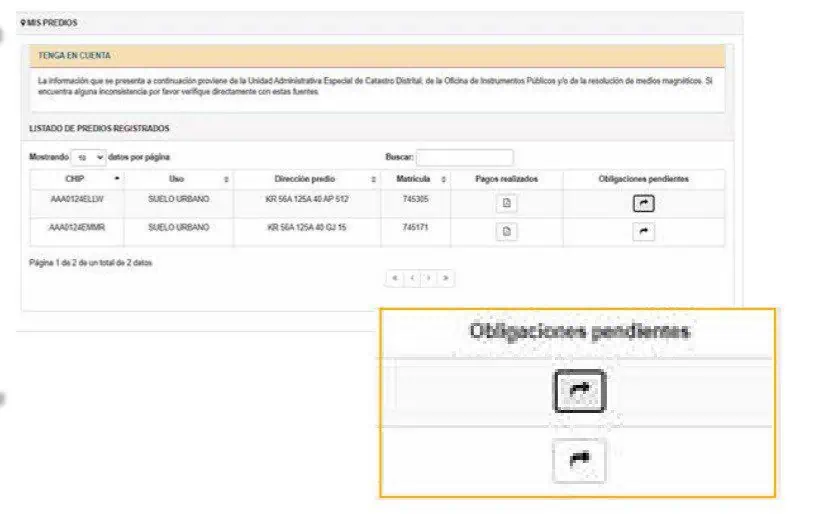
Task: Go to the first page of results
Action: click(395, 278)
